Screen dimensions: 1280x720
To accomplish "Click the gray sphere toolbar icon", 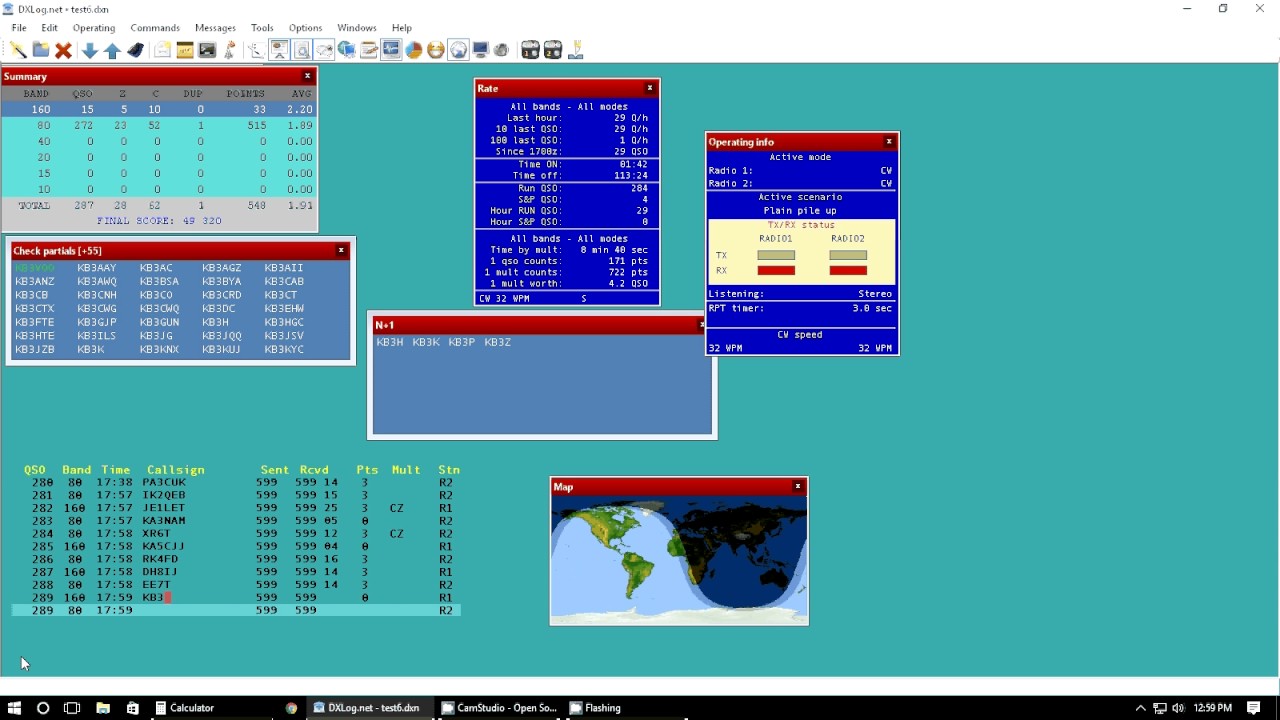I will [502, 50].
